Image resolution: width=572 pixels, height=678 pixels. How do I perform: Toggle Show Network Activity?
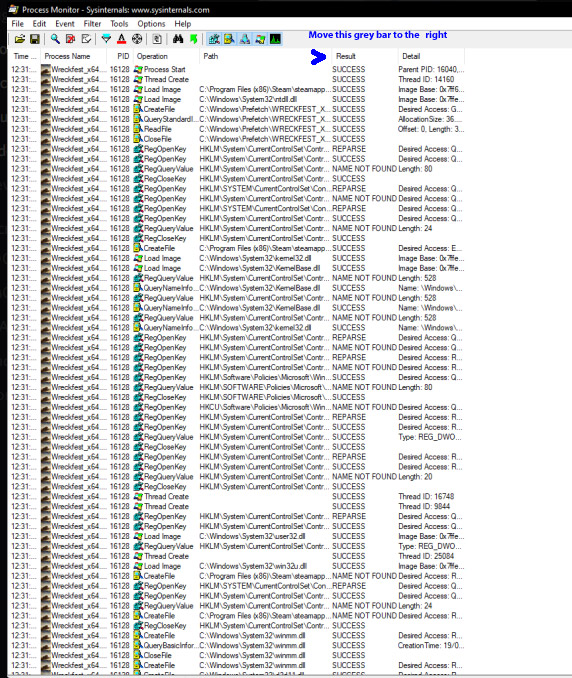(x=245, y=39)
